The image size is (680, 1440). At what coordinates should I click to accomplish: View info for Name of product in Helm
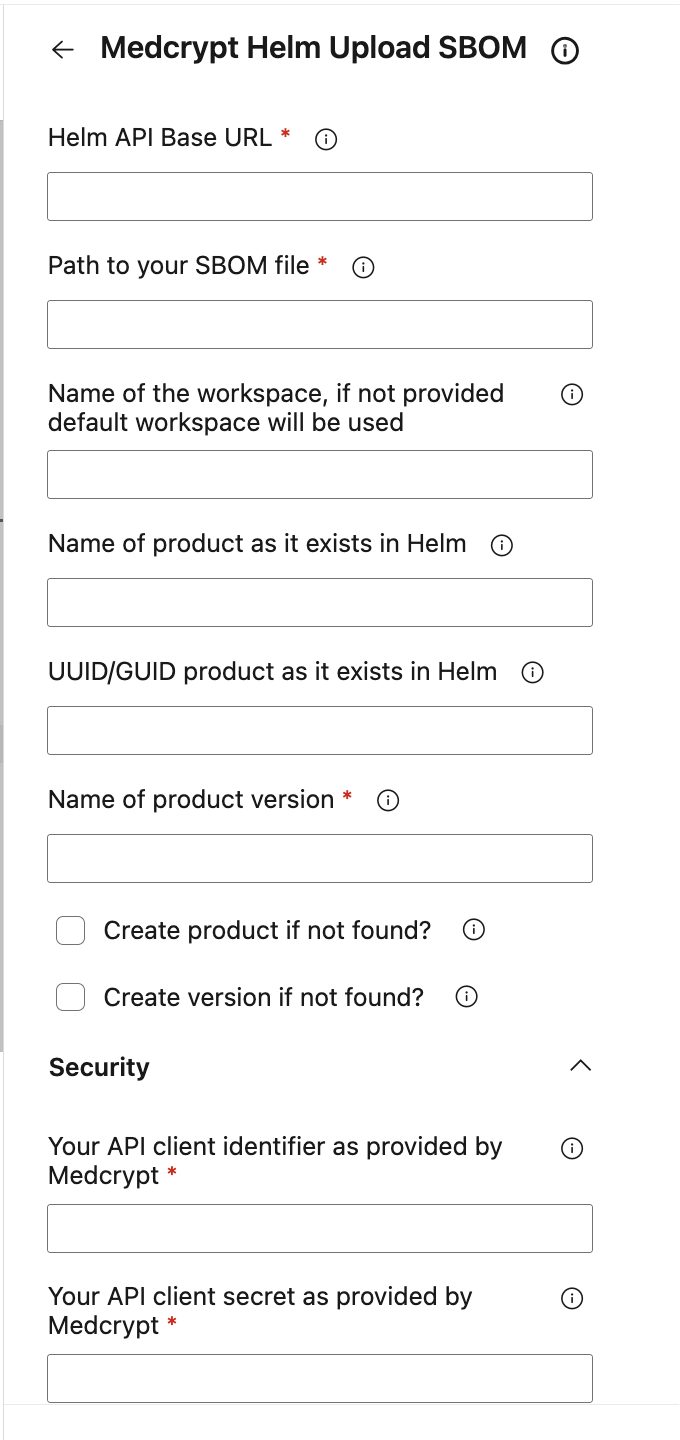click(500, 544)
